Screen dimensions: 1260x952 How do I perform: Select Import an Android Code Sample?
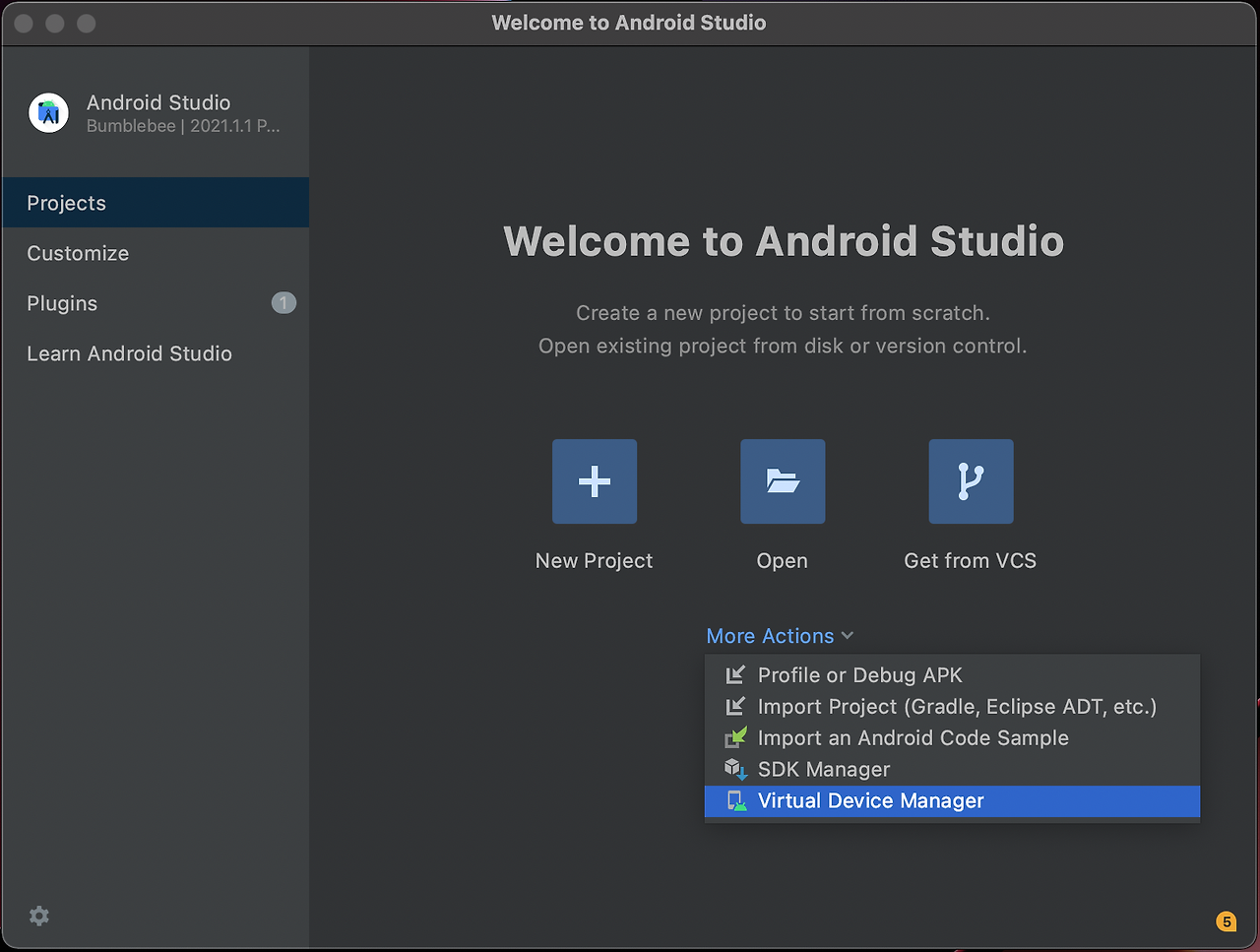pos(953,737)
